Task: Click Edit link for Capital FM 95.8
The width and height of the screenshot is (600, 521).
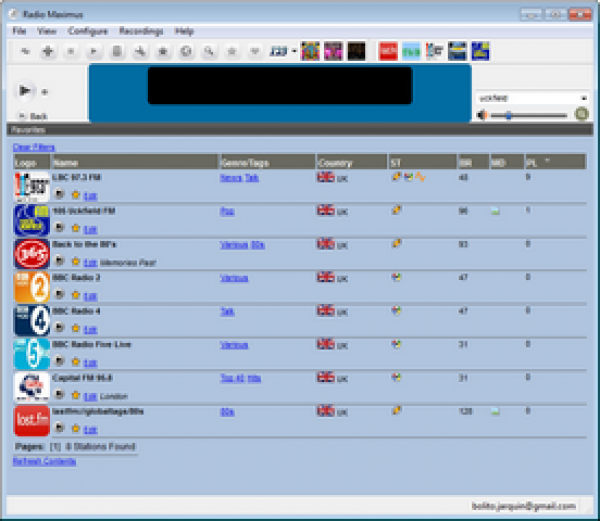Action: point(90,397)
